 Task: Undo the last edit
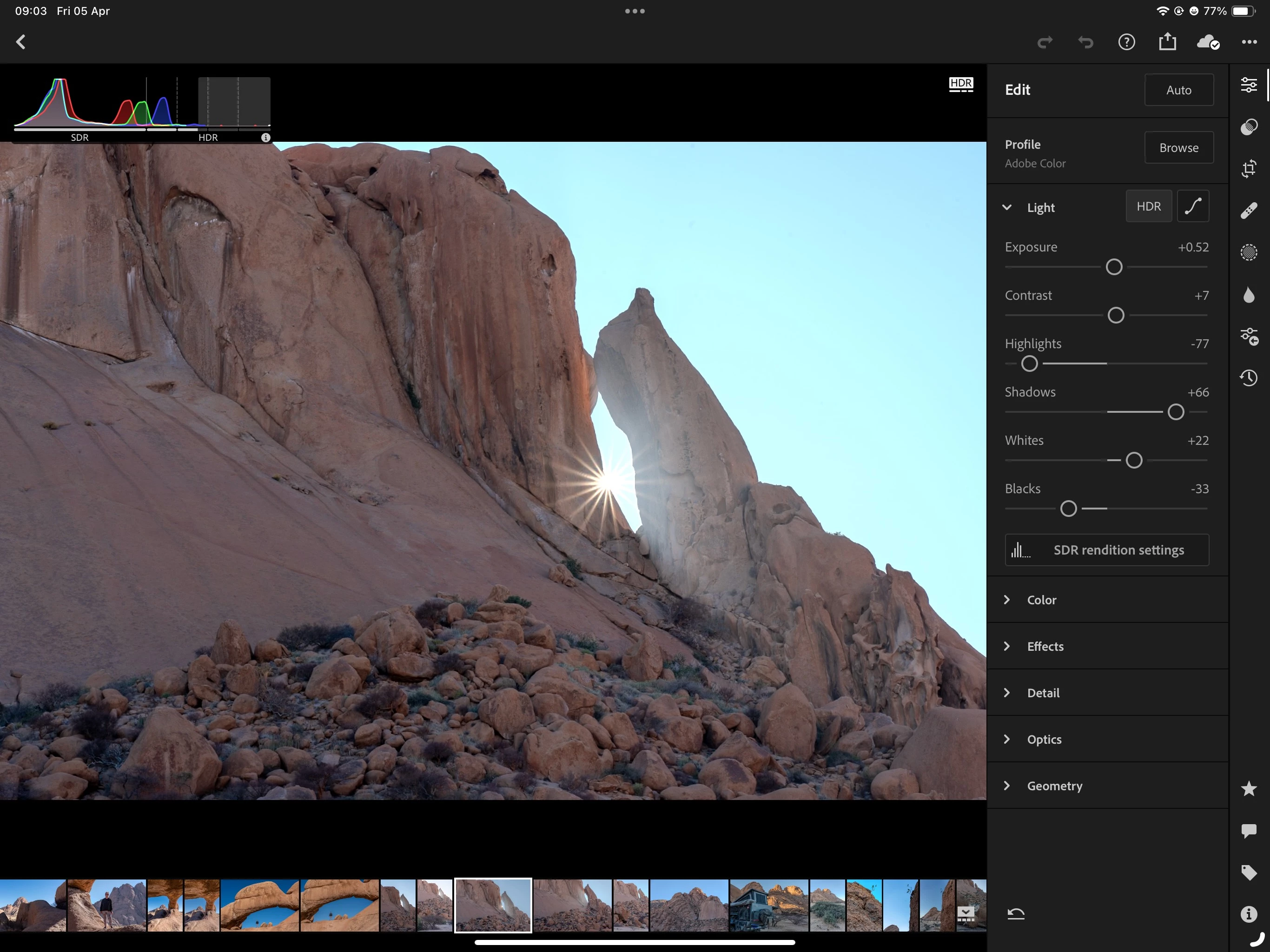tap(1085, 42)
